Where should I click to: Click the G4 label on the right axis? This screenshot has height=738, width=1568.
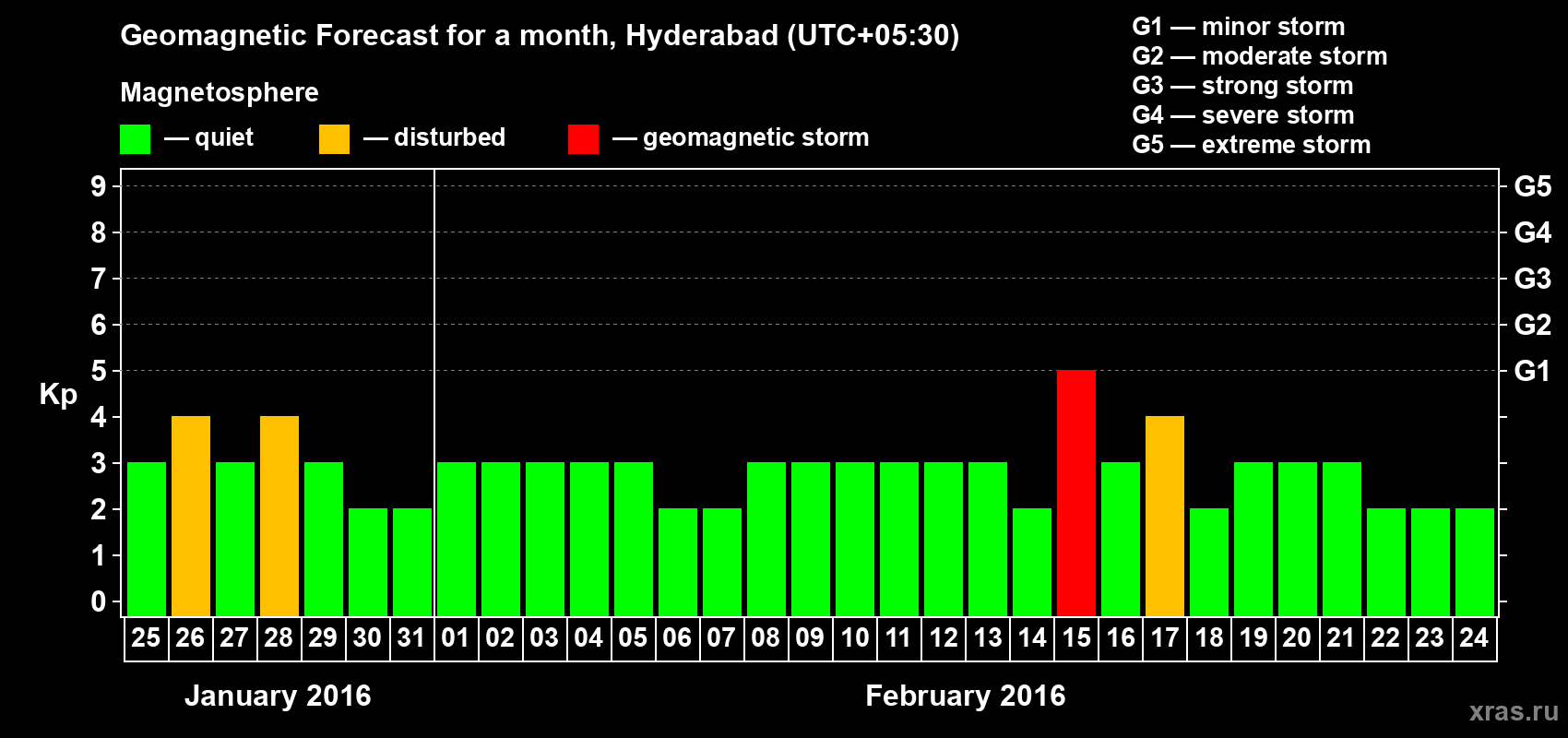[x=1532, y=232]
